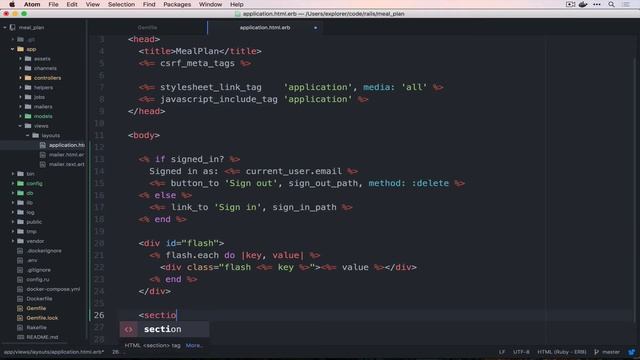Click the git branch icon beside master

coord(596,352)
